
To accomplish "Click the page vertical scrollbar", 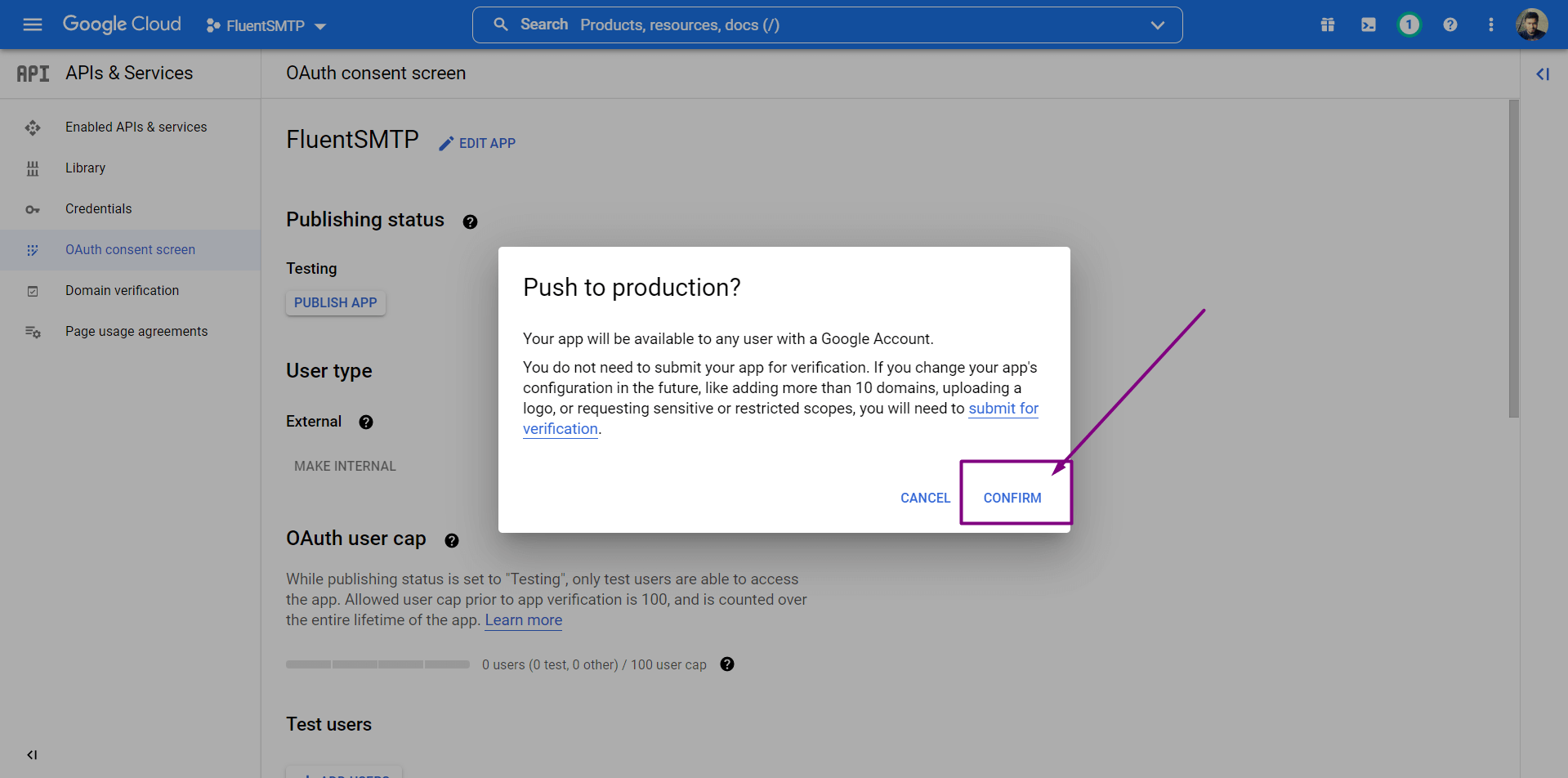I will click(1513, 259).
